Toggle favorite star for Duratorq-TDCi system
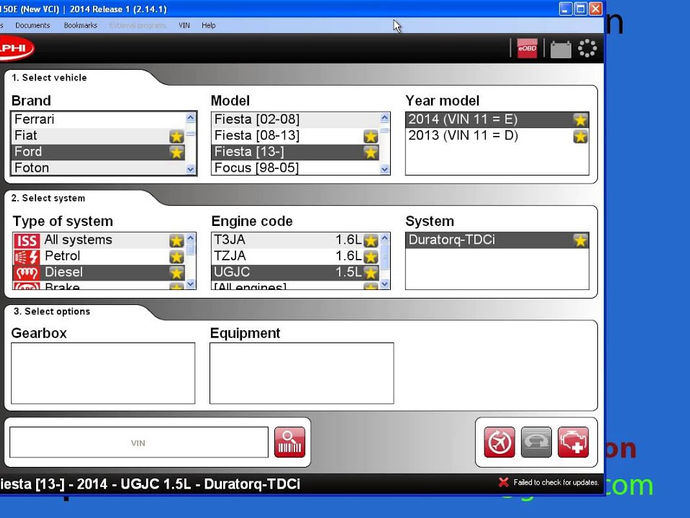Viewport: 690px width, 518px height. point(580,240)
